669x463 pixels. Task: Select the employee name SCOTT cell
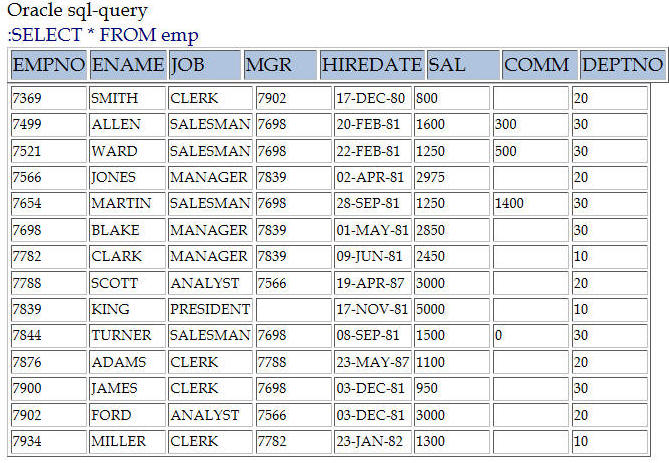[127, 283]
